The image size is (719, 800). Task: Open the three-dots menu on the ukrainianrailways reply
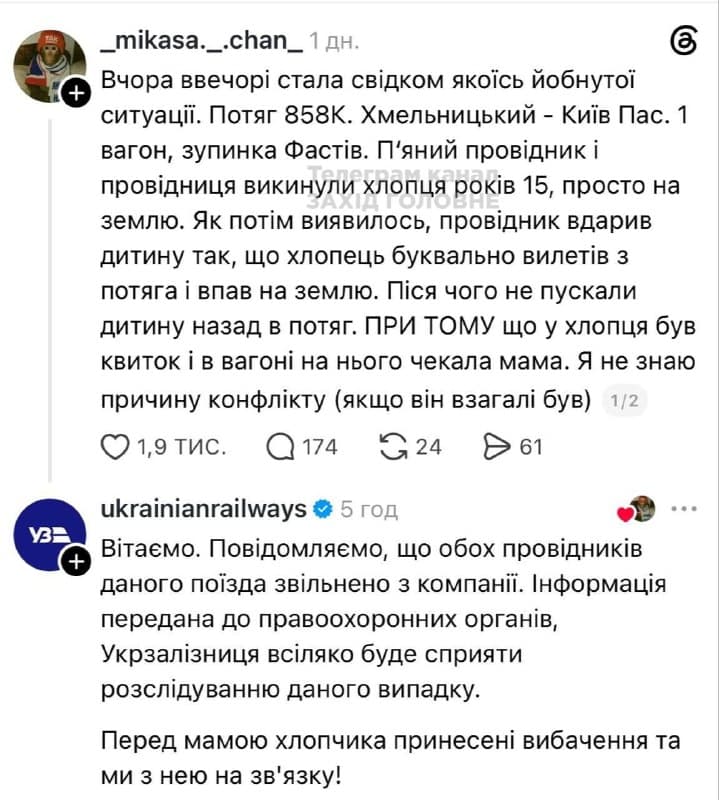coord(684,509)
